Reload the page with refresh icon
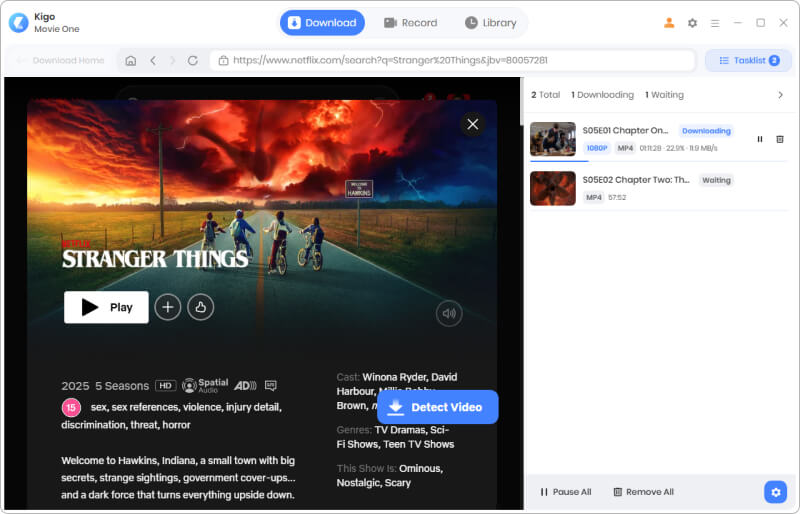800x514 pixels. (x=192, y=60)
